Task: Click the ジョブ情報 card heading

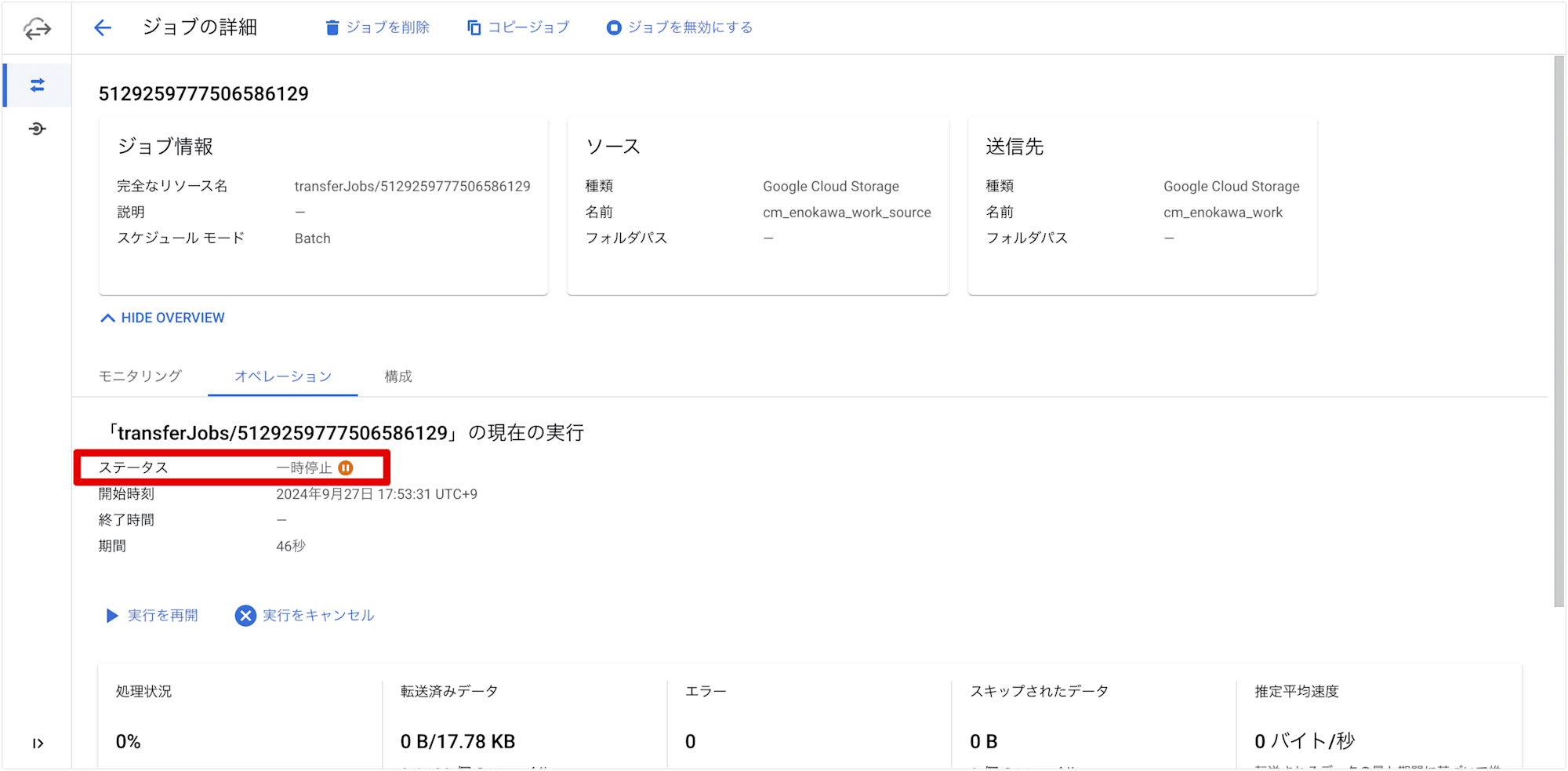Action: 165,147
